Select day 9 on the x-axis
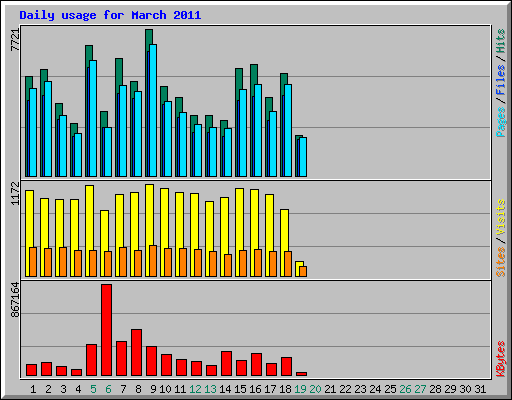Screen dimensions: 512x400 tap(153, 389)
